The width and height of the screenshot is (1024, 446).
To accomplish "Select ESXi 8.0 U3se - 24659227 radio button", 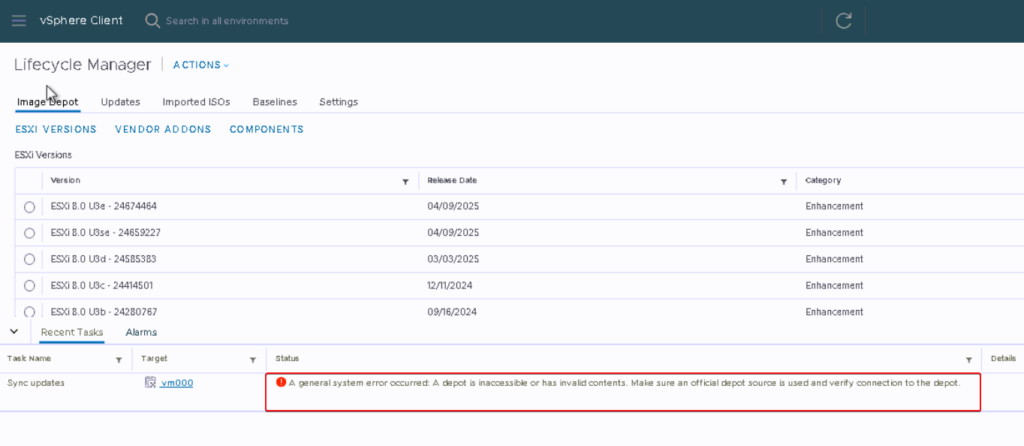I will pos(29,233).
